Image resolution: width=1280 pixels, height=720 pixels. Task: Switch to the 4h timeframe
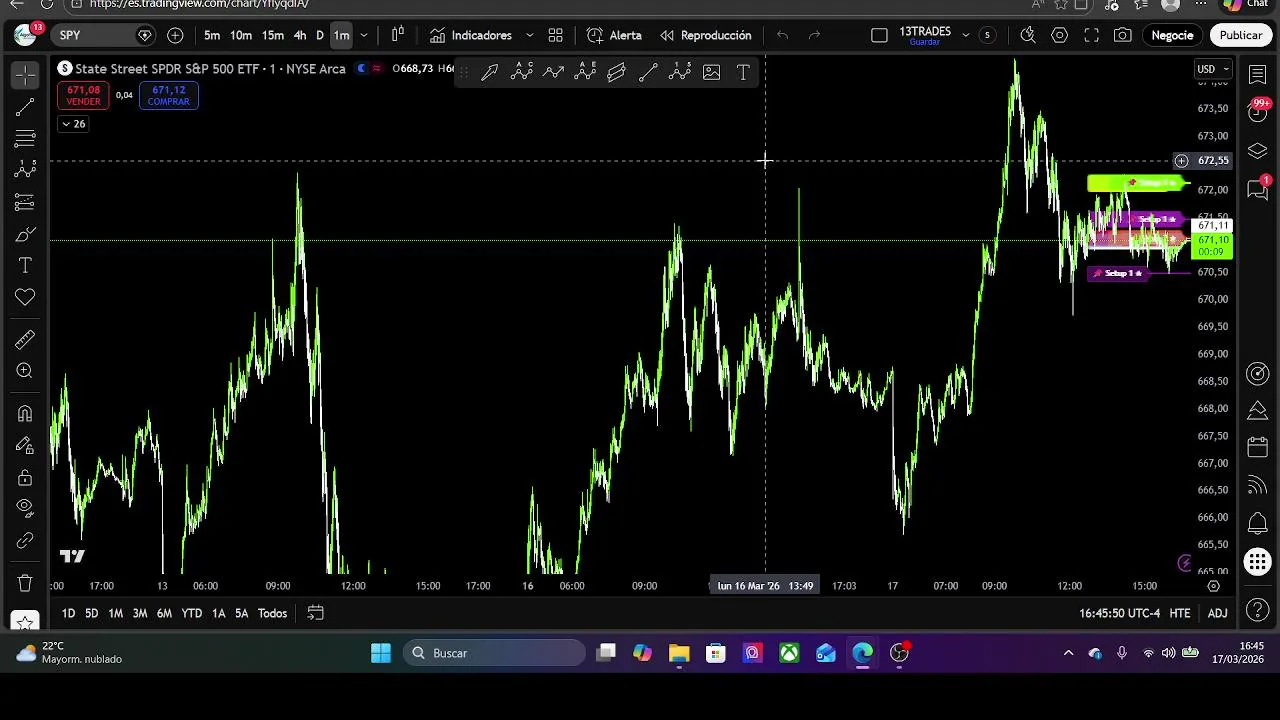(x=300, y=35)
